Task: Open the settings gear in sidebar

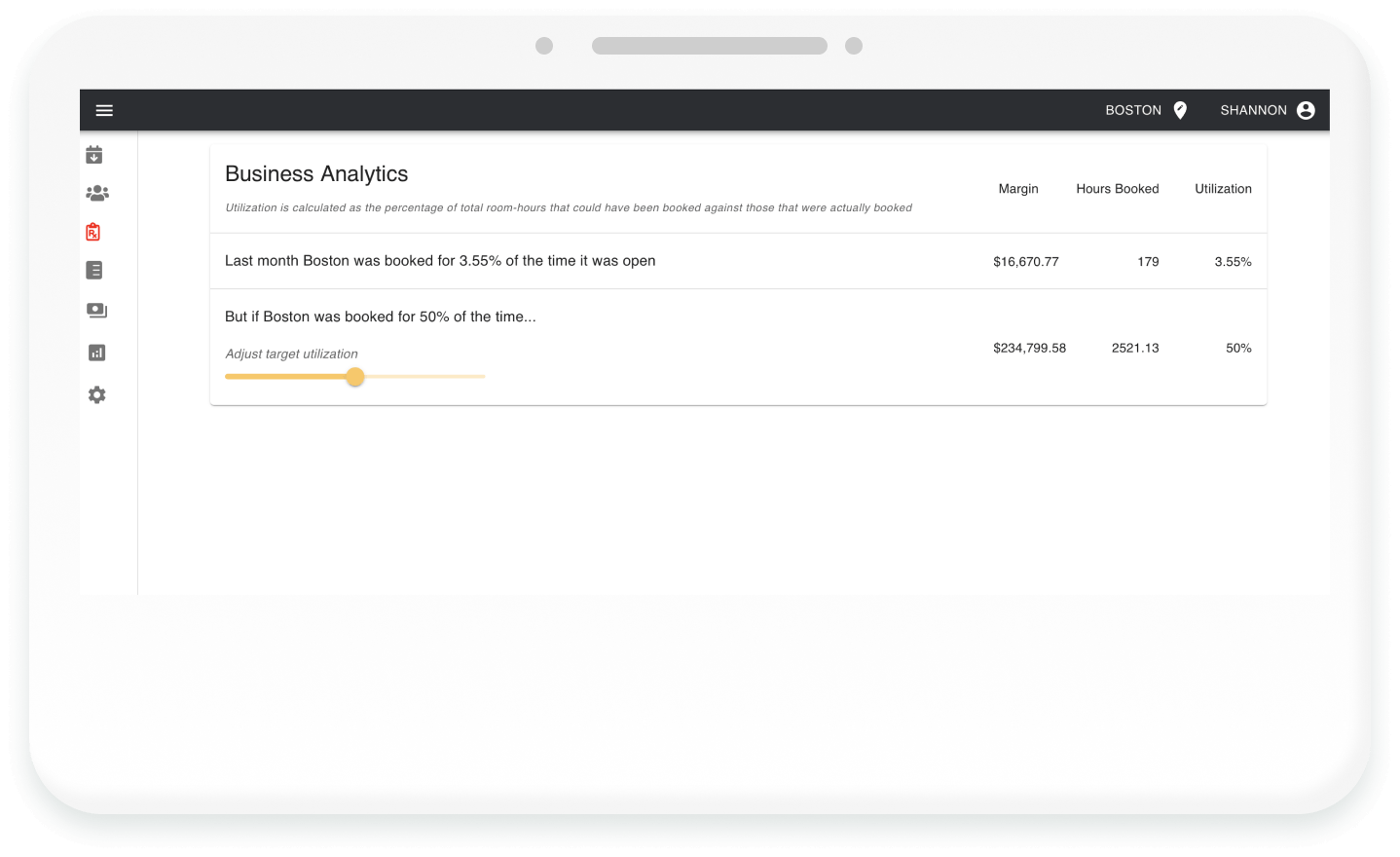Action: coord(96,394)
